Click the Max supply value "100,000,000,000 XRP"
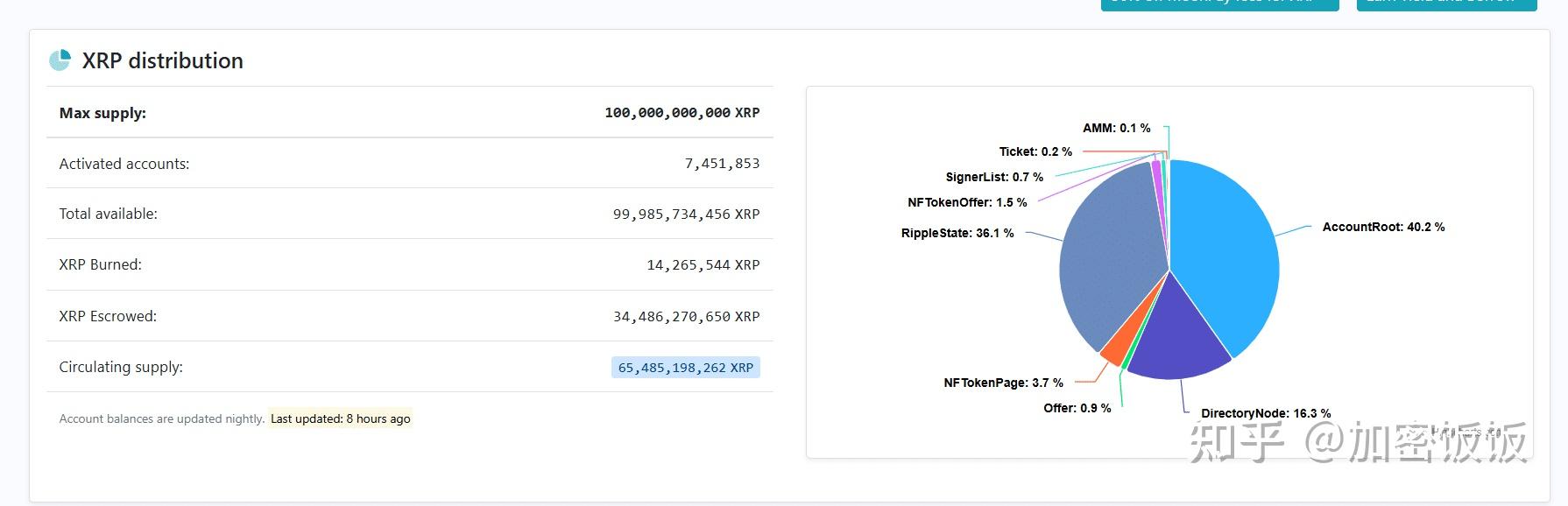The height and width of the screenshot is (506, 1568). coord(682,112)
